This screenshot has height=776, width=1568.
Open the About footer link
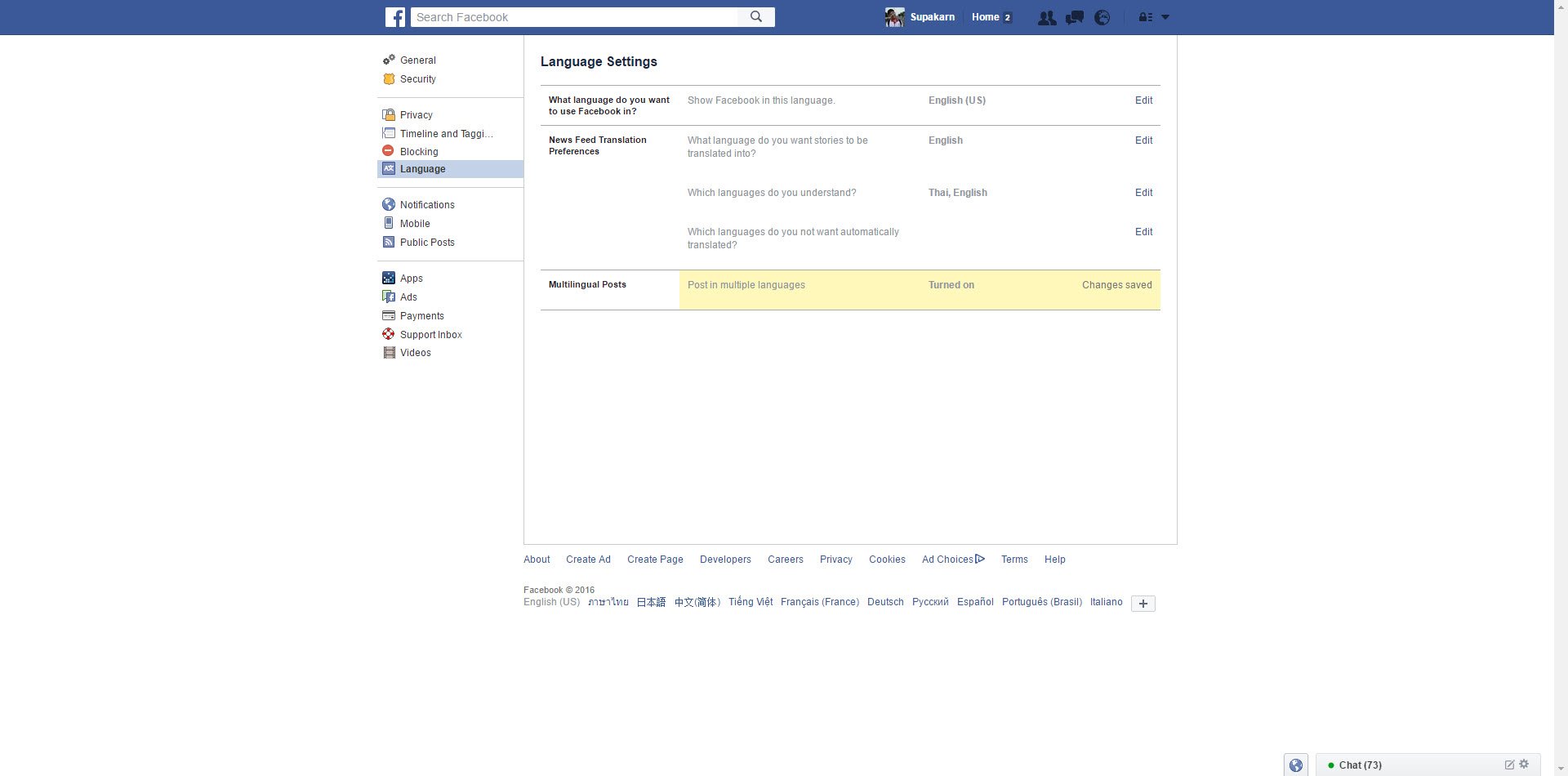coord(537,560)
